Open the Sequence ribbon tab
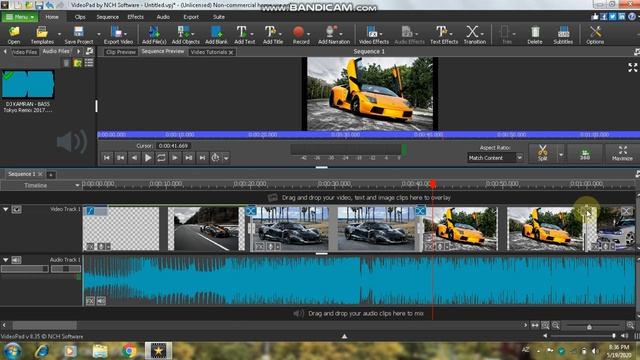The width and height of the screenshot is (640, 360). [107, 17]
